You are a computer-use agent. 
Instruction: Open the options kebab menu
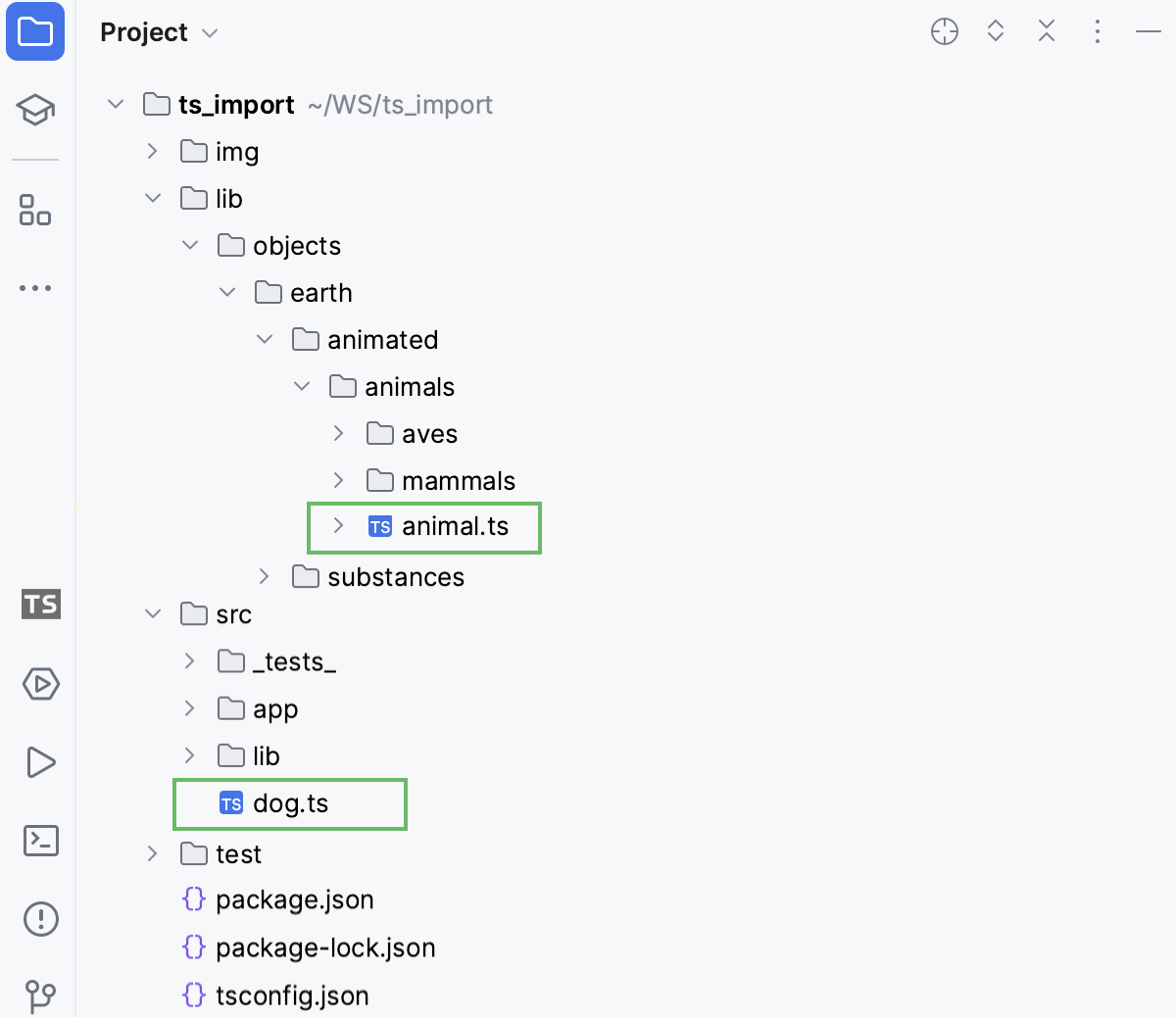(1098, 31)
